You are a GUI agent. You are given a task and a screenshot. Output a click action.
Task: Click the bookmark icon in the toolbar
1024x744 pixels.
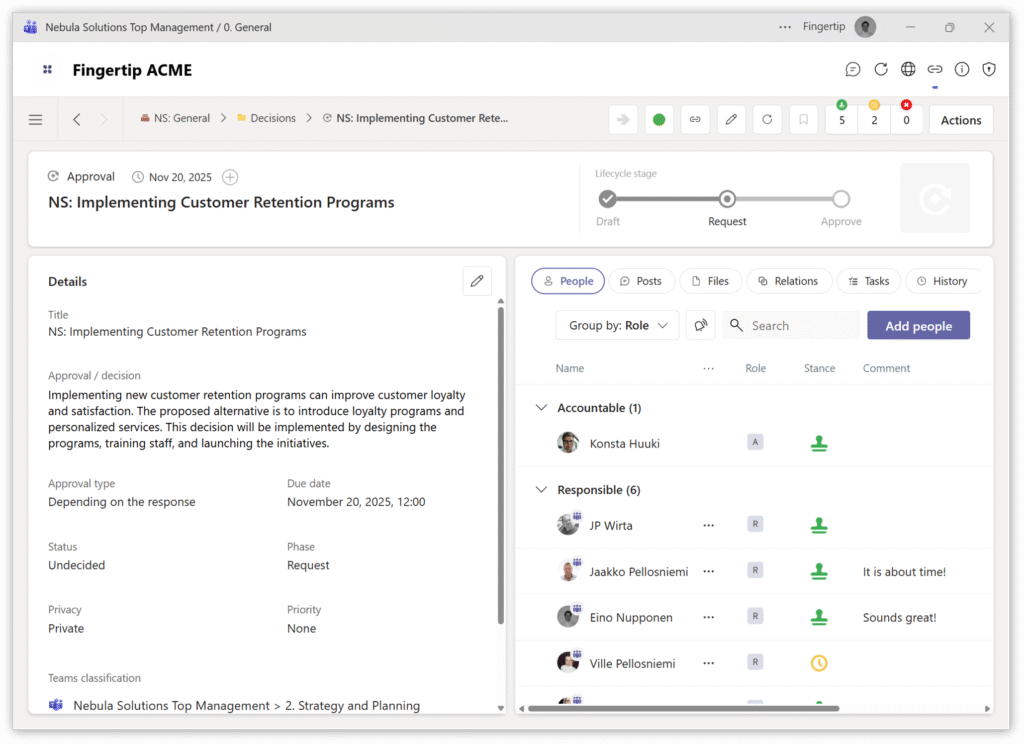(802, 120)
